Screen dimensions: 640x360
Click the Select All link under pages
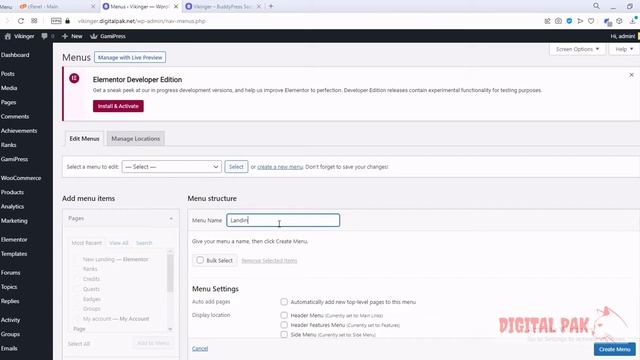point(79,344)
